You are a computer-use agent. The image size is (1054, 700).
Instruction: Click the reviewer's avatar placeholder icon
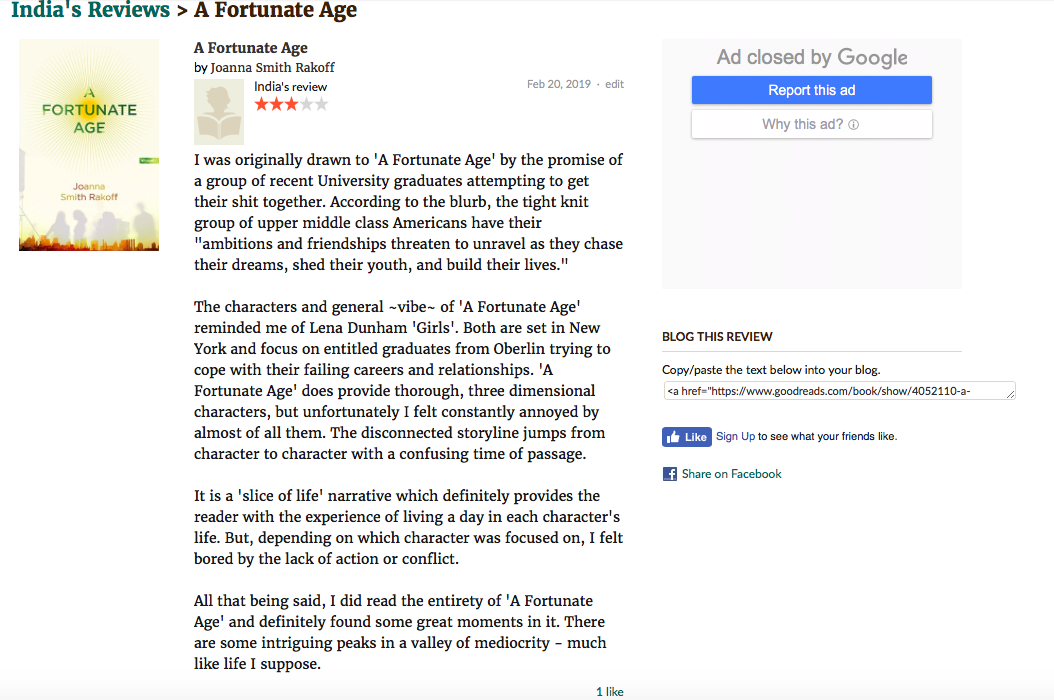[x=219, y=112]
